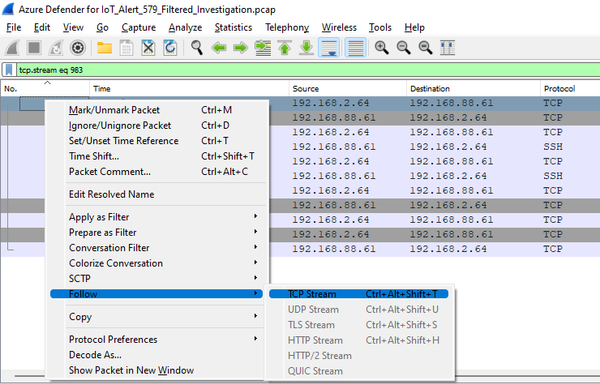Select the last packet row from 192.168.88.61
This screenshot has height=384, width=600.
pyautogui.click(x=434, y=249)
